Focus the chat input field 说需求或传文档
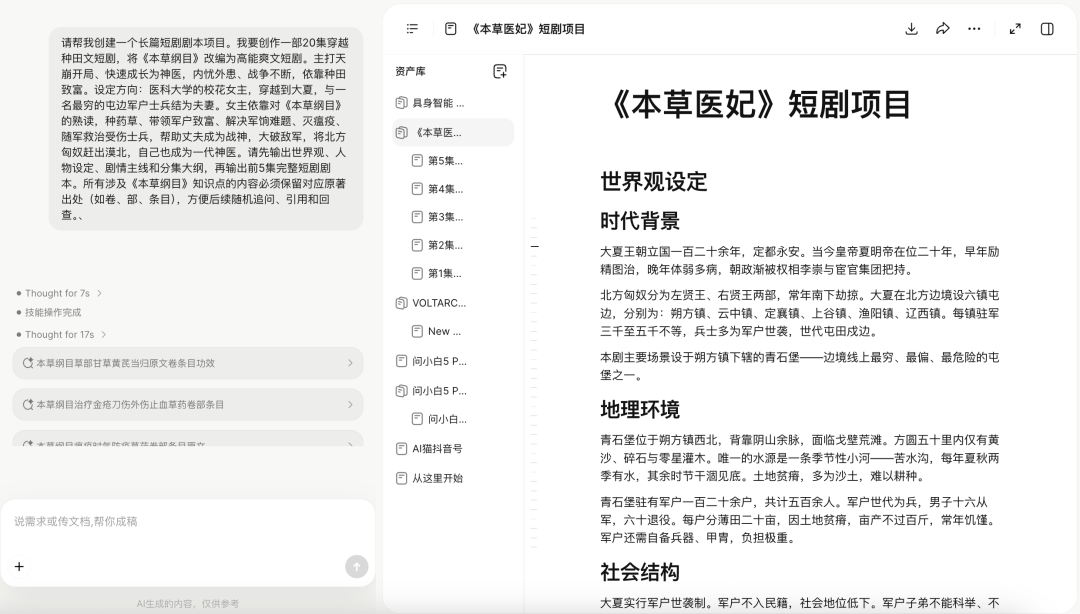This screenshot has width=1080, height=614. pos(187,522)
